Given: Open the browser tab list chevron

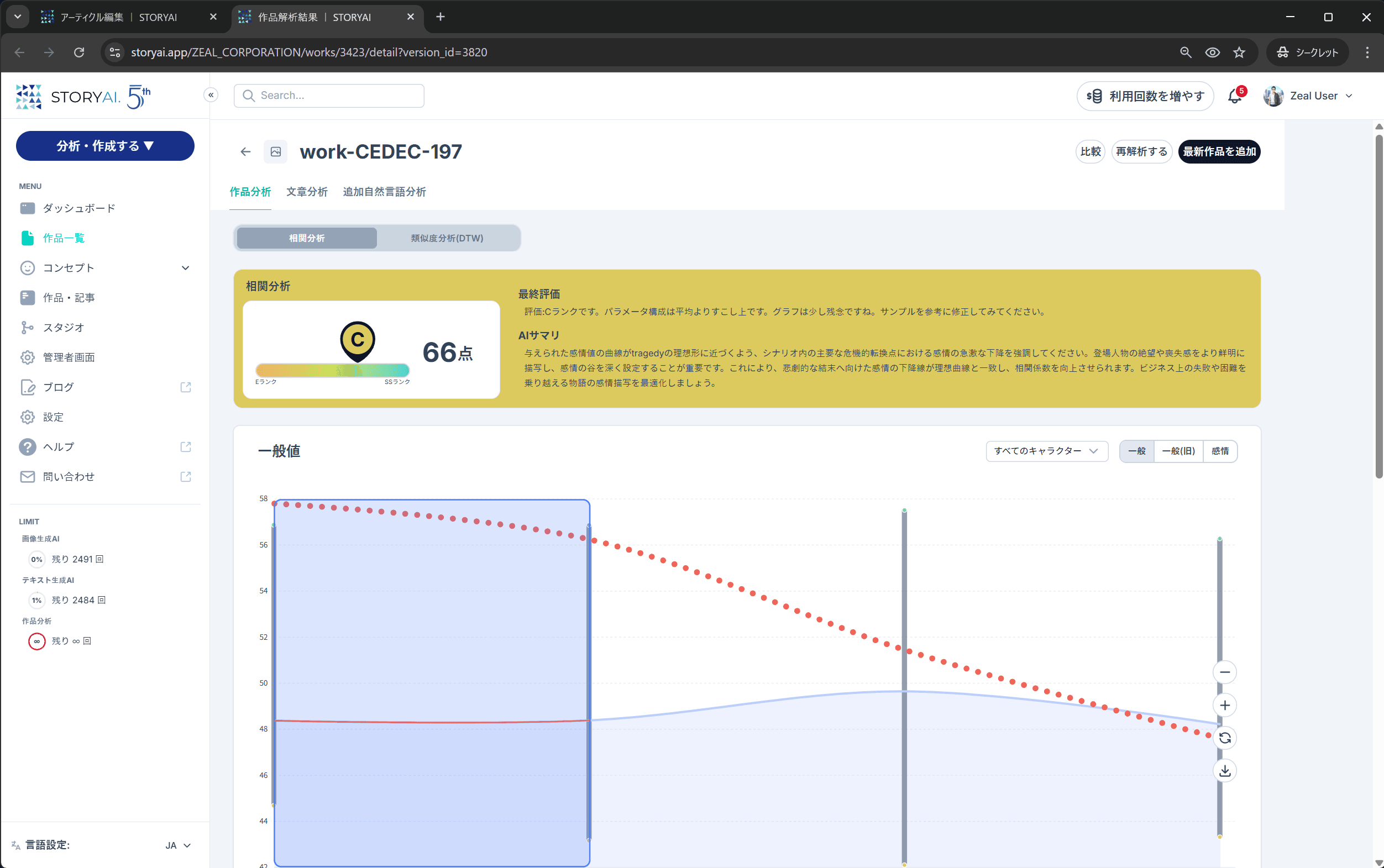Looking at the screenshot, I should 18,17.
